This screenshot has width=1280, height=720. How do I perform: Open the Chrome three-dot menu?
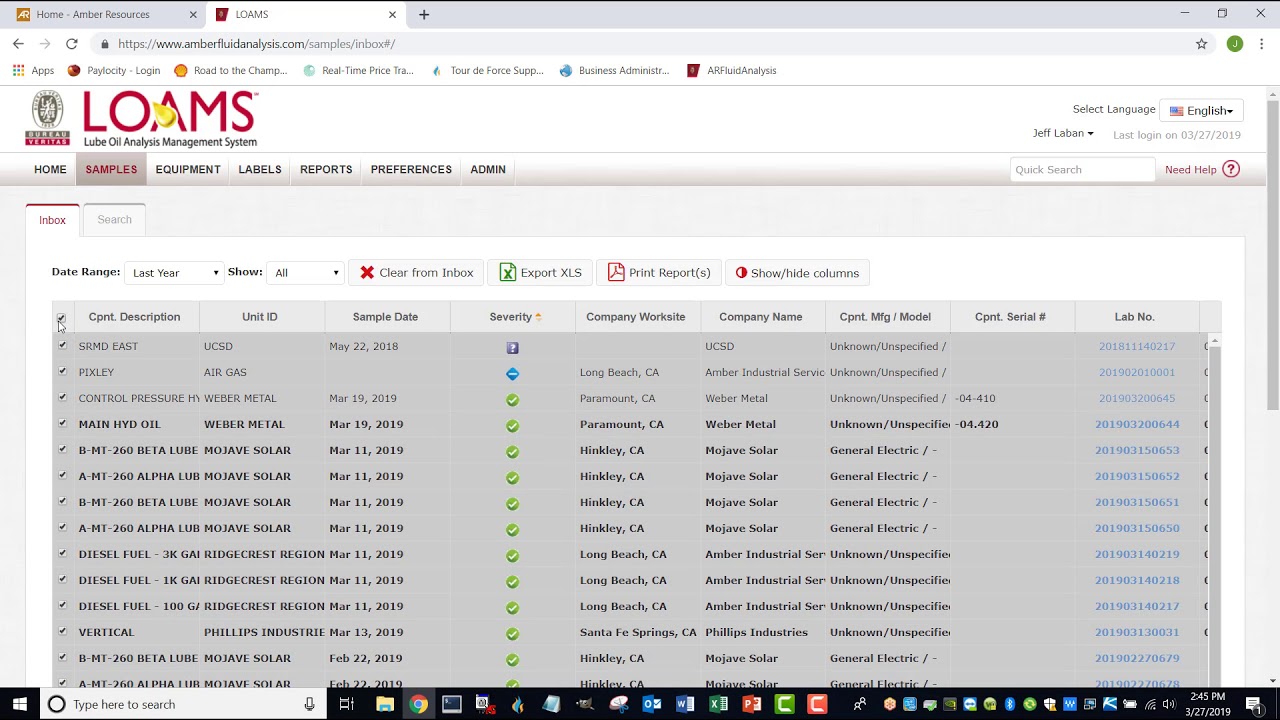1262,44
